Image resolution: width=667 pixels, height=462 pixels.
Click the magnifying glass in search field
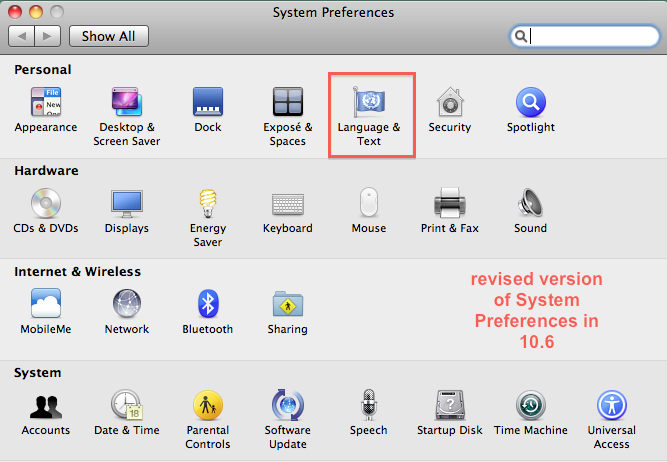(521, 36)
